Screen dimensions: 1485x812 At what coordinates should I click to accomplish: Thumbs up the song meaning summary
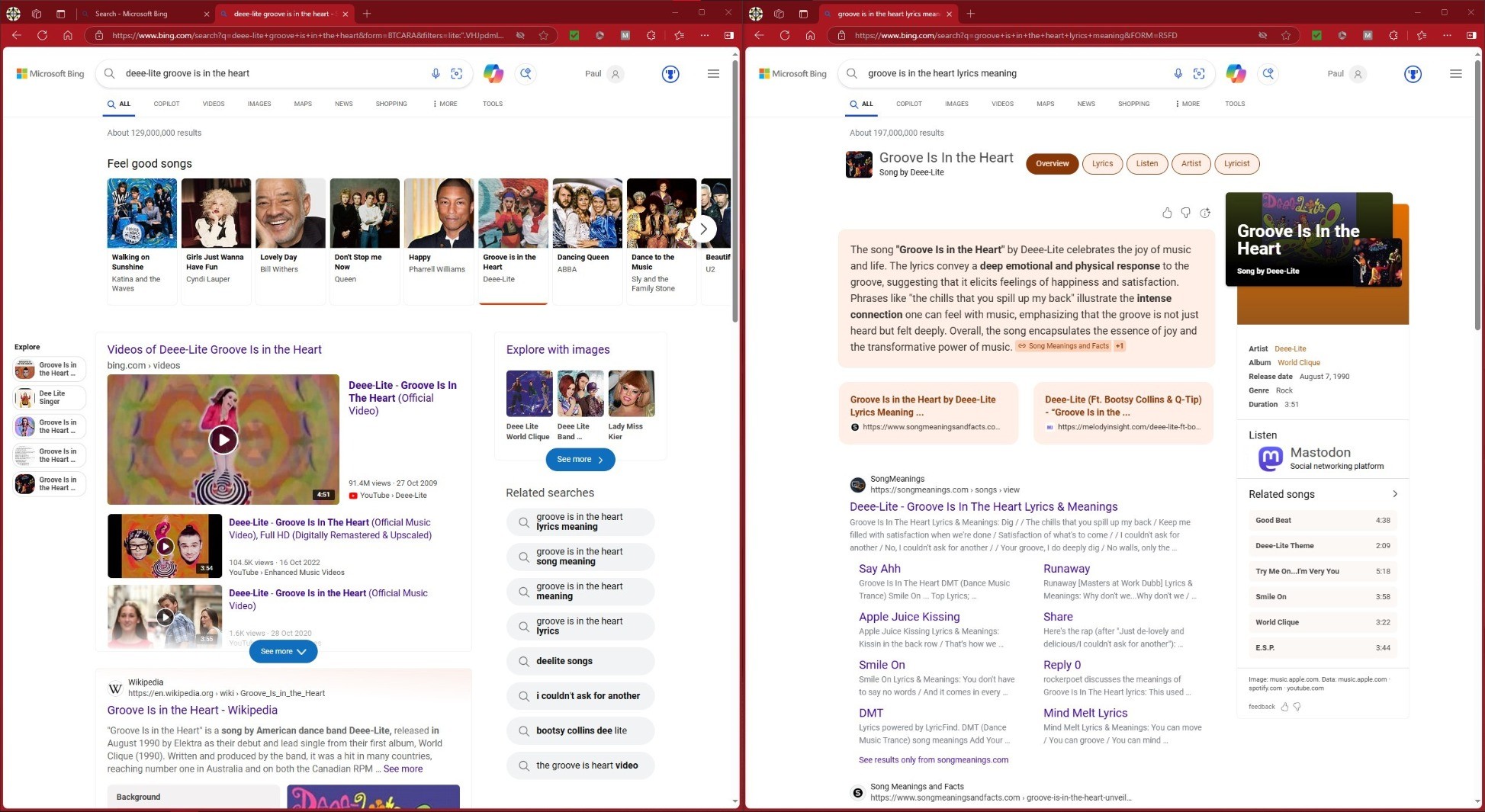coord(1167,213)
